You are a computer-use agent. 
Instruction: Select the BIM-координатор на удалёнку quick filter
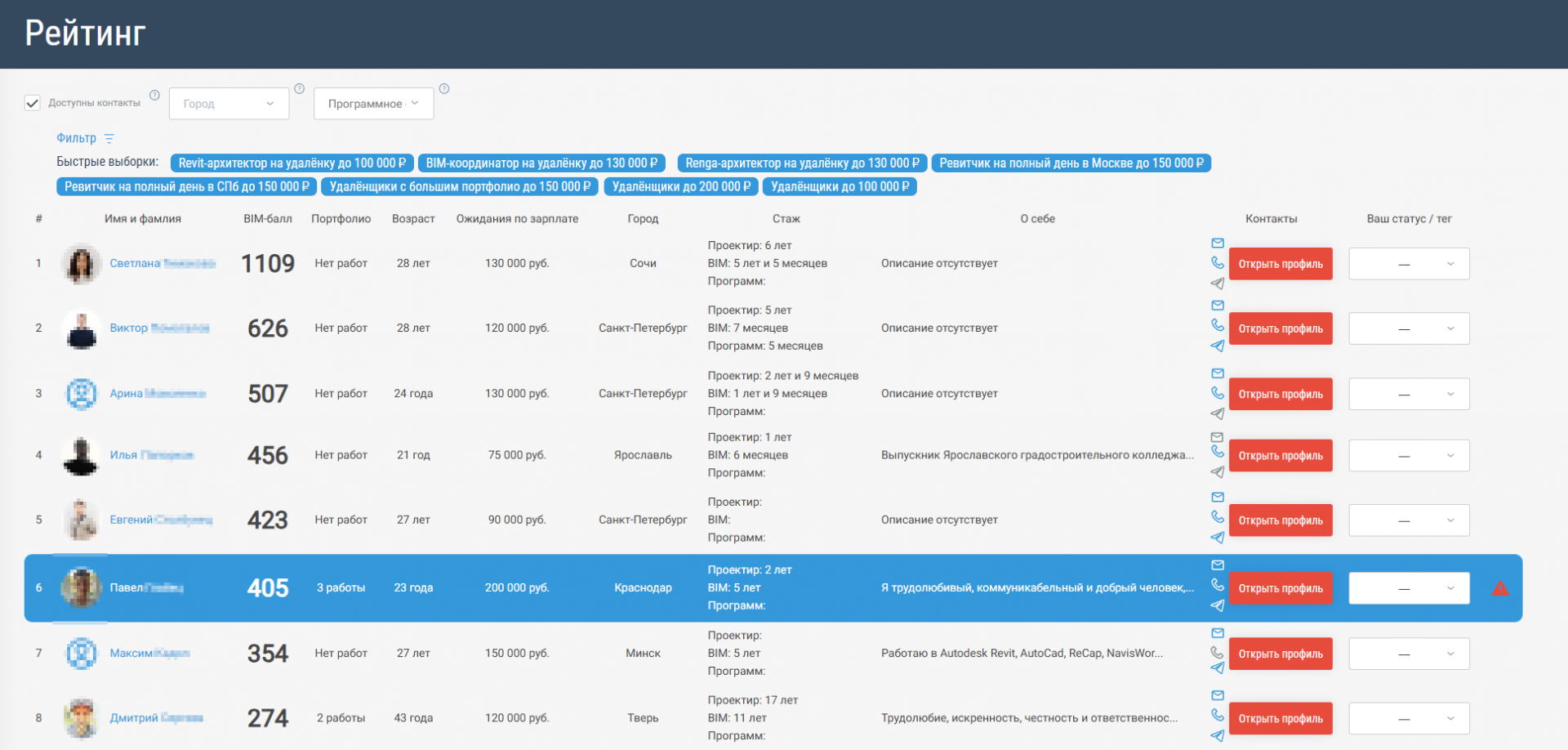[541, 163]
